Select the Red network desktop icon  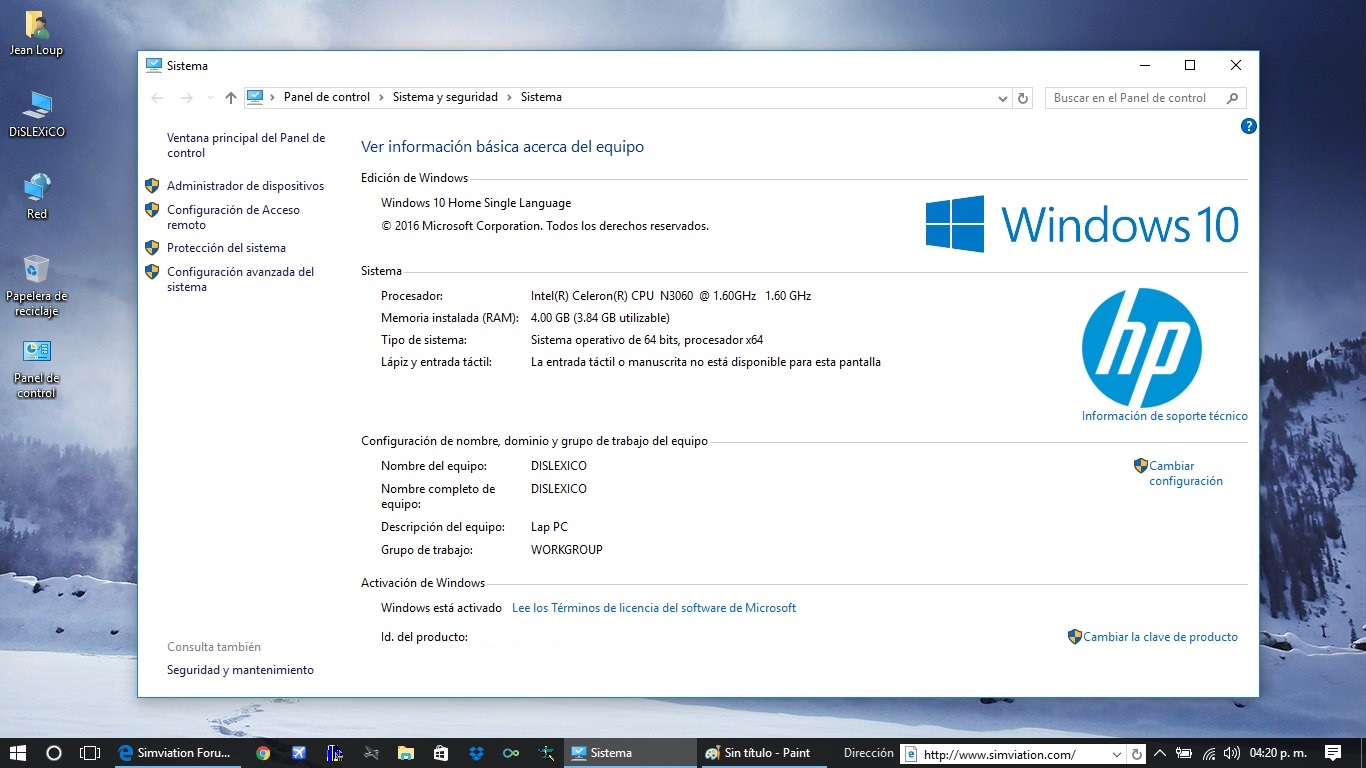tap(37, 196)
